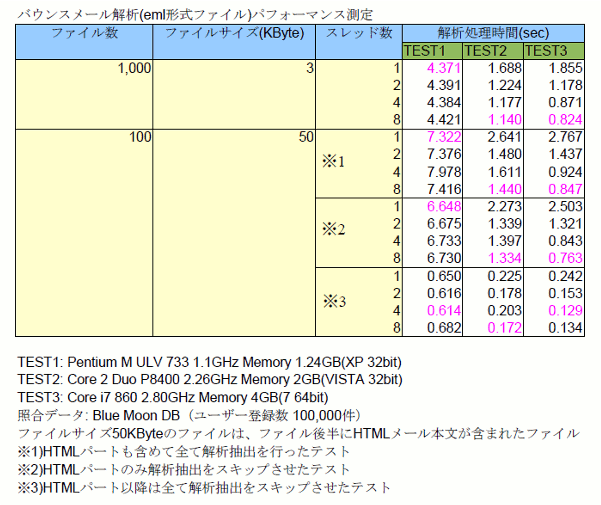601x505 pixels.
Task: Click the green TEST1 header cell
Action: (x=430, y=51)
